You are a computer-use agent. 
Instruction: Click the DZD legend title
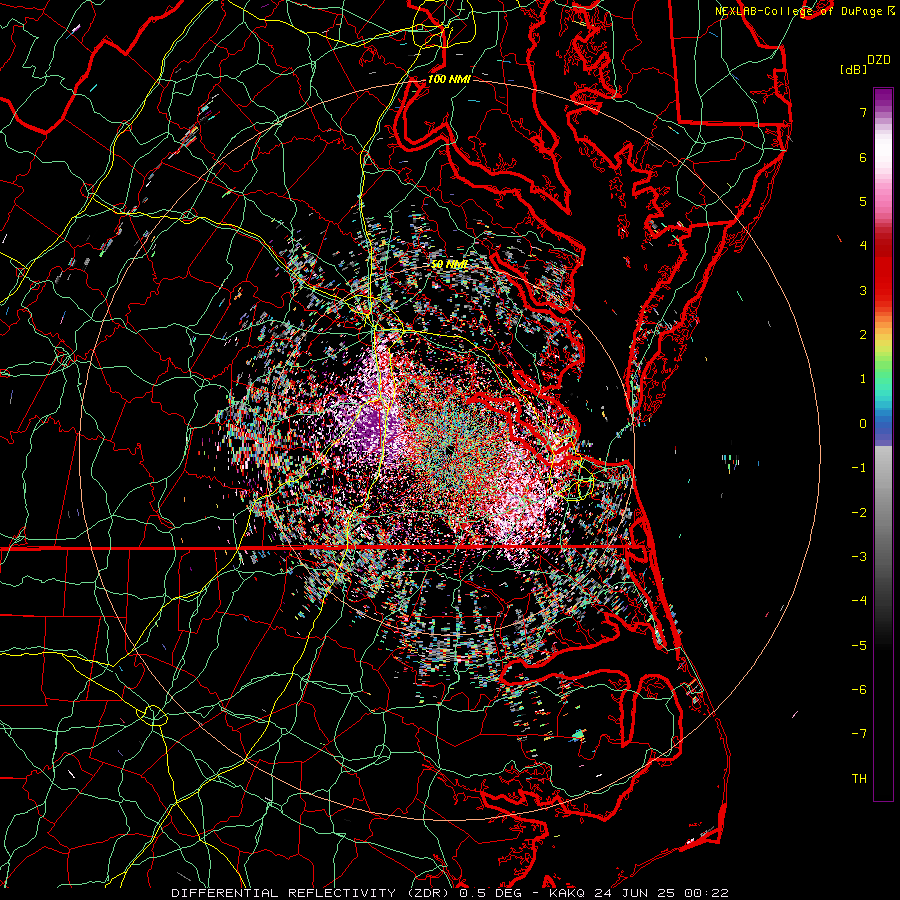pyautogui.click(x=879, y=60)
